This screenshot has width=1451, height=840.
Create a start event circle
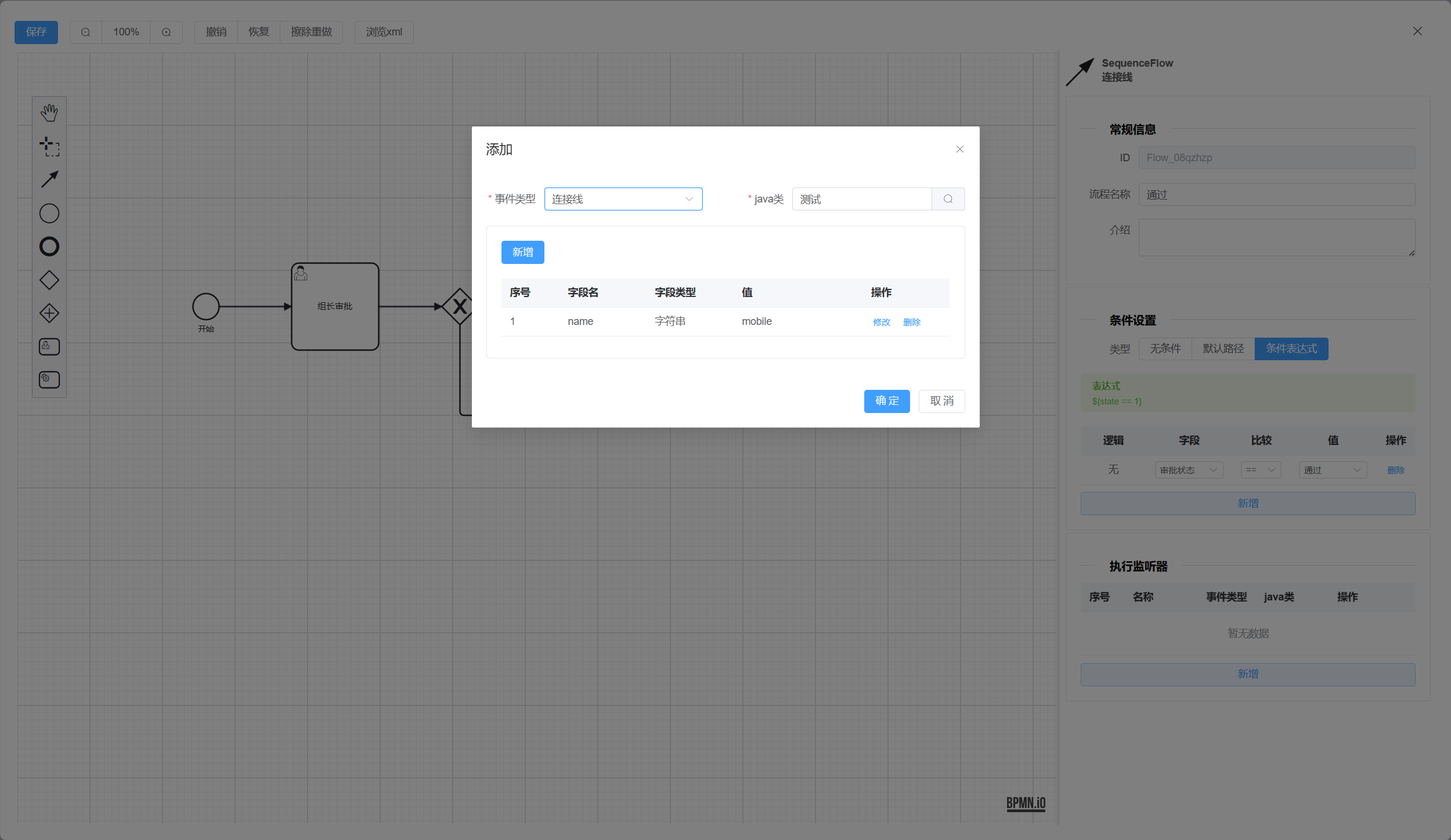pyautogui.click(x=49, y=213)
